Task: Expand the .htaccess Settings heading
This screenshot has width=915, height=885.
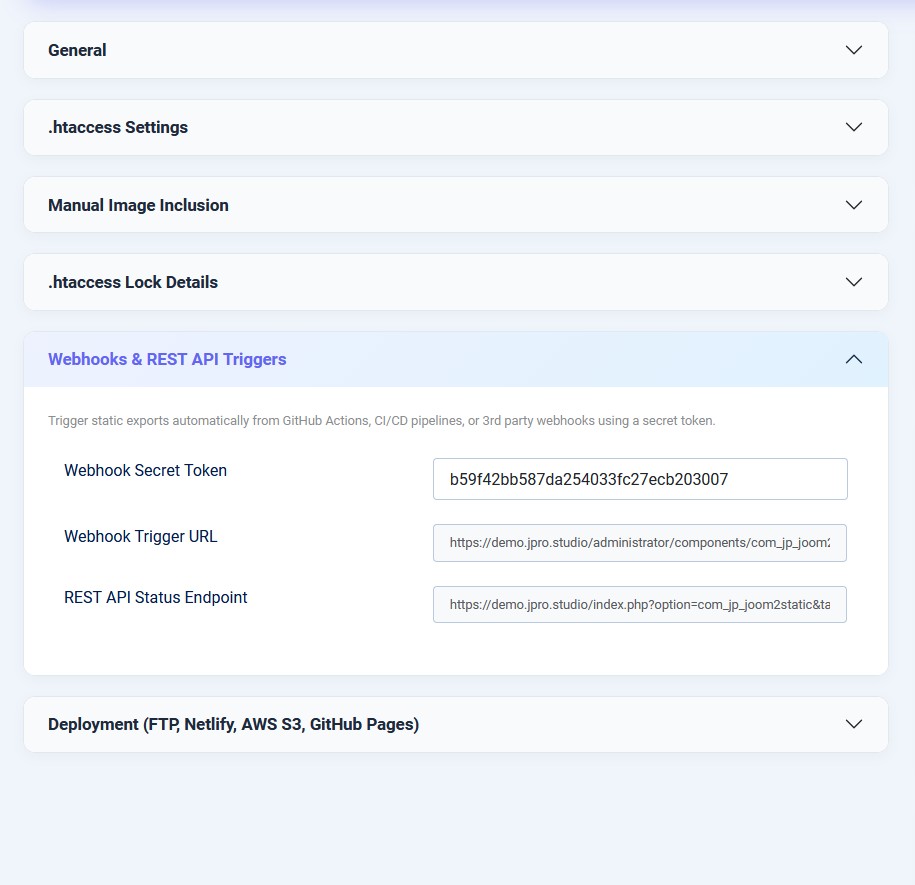Action: pyautogui.click(x=118, y=127)
